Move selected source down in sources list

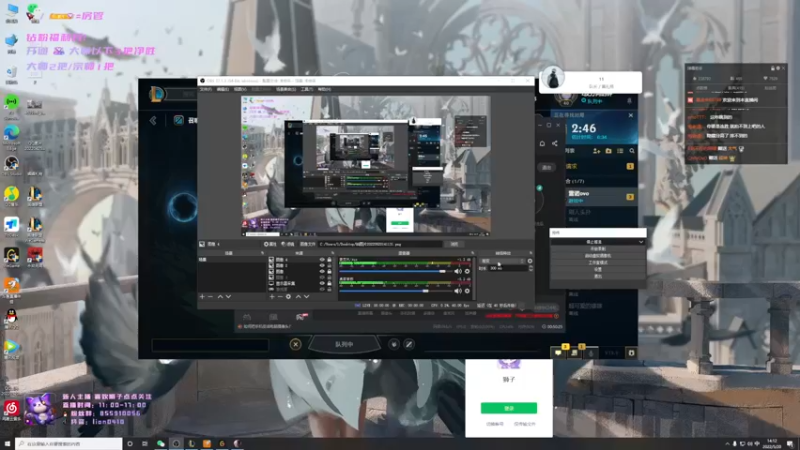pyautogui.click(x=306, y=296)
